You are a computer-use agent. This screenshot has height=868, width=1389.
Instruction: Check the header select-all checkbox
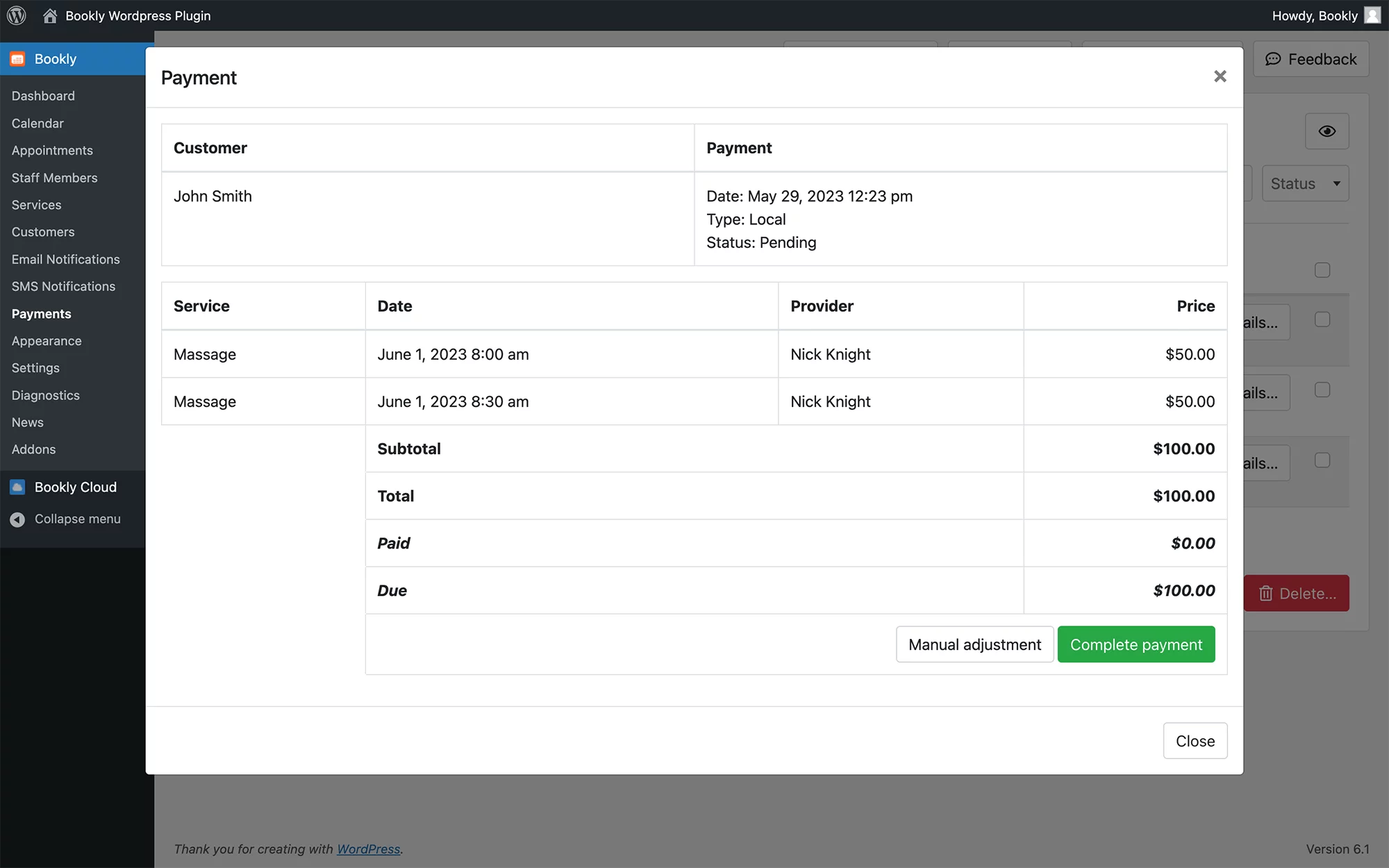pyautogui.click(x=1322, y=270)
